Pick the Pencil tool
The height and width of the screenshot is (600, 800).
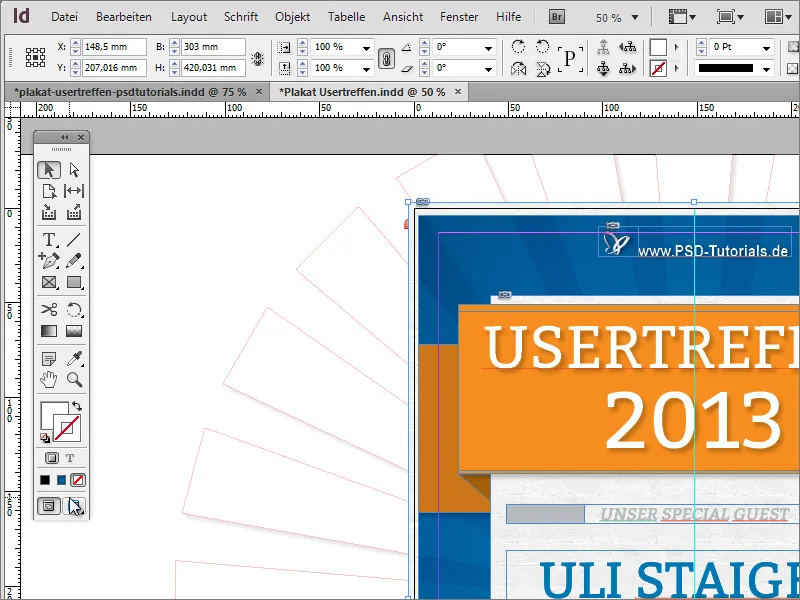click(74, 261)
